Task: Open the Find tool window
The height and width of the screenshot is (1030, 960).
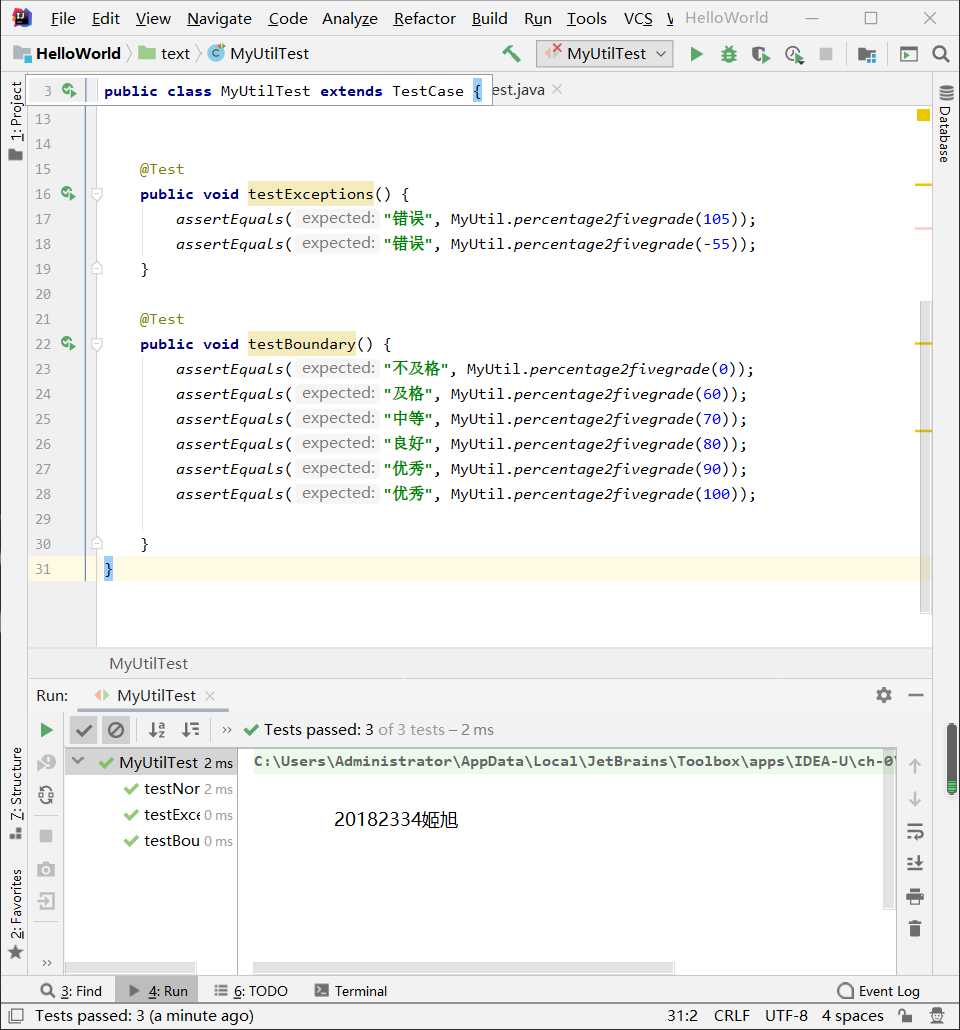Action: (x=71, y=991)
